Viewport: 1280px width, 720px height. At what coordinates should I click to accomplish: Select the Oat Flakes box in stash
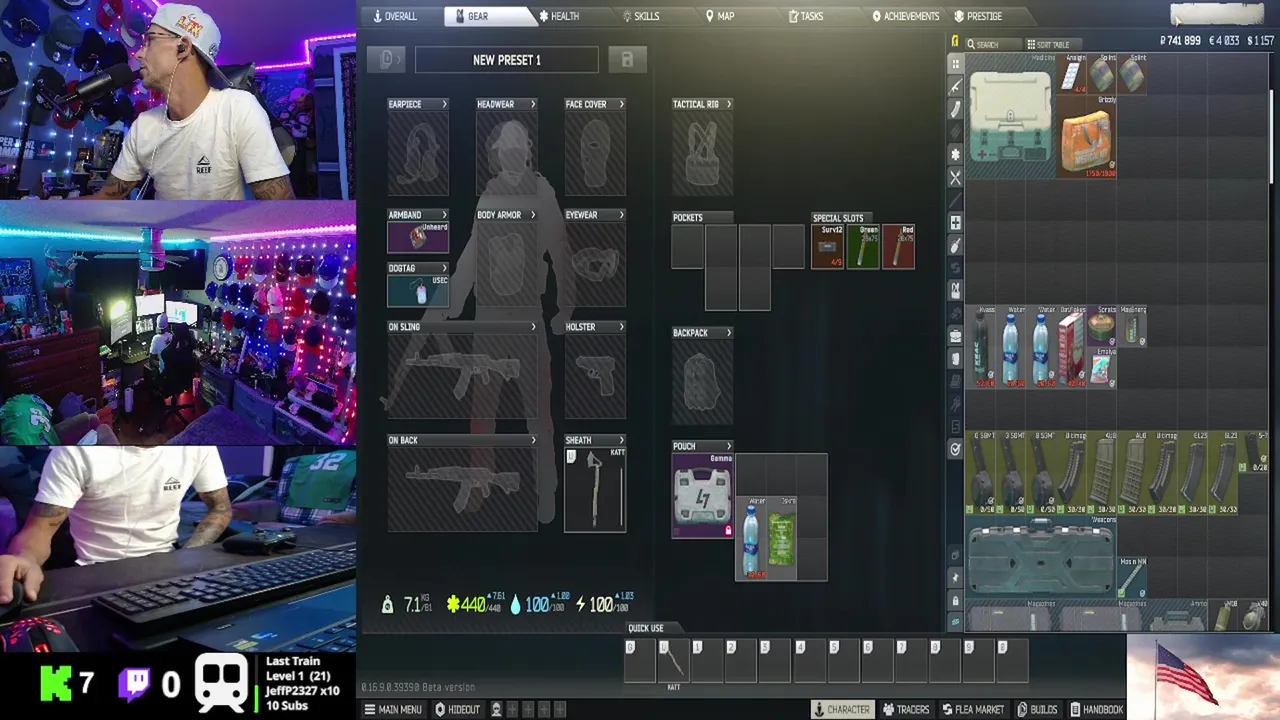click(1072, 347)
